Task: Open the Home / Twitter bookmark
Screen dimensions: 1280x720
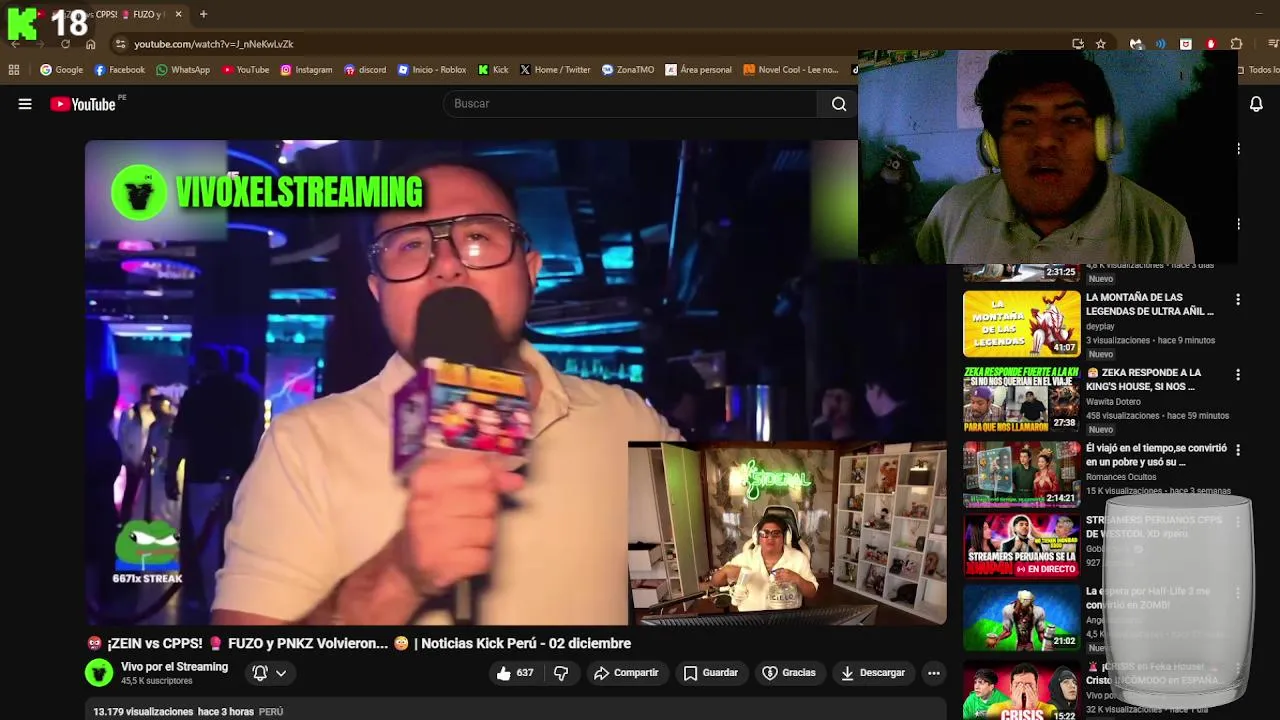Action: (x=555, y=70)
